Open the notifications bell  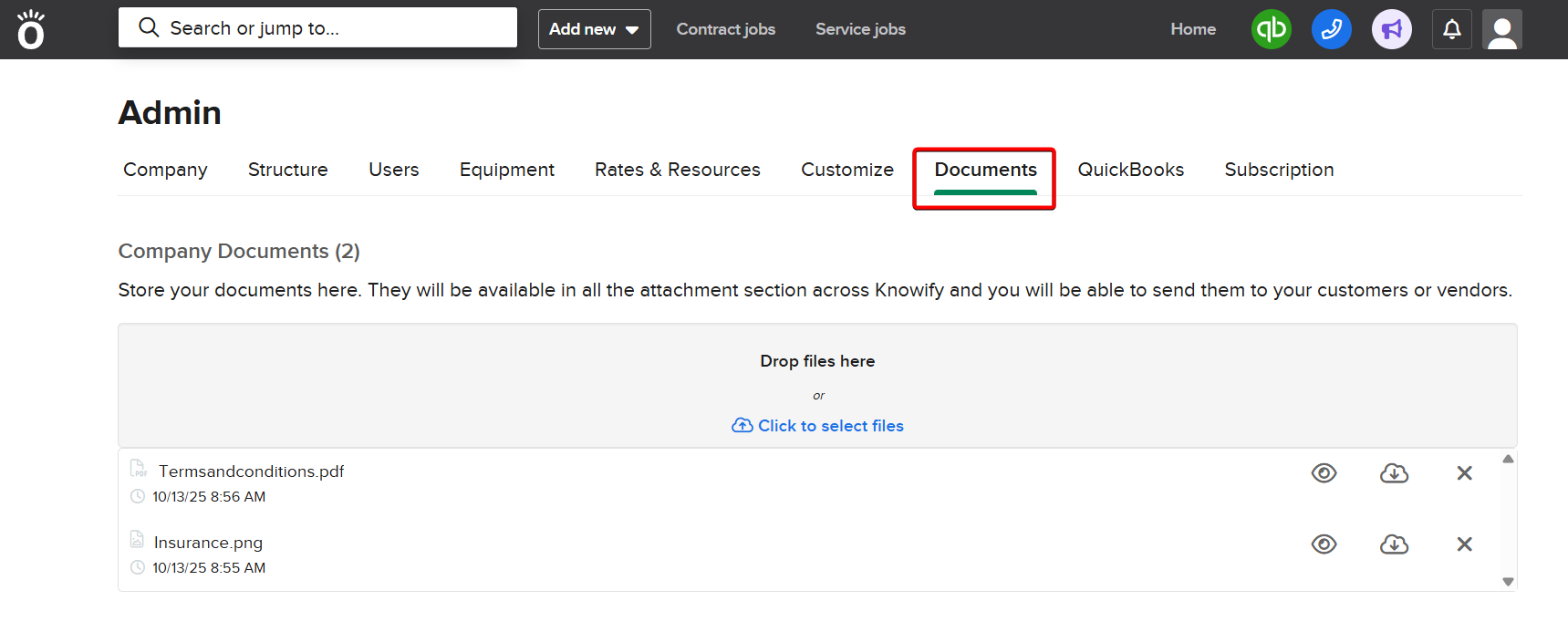1451,29
